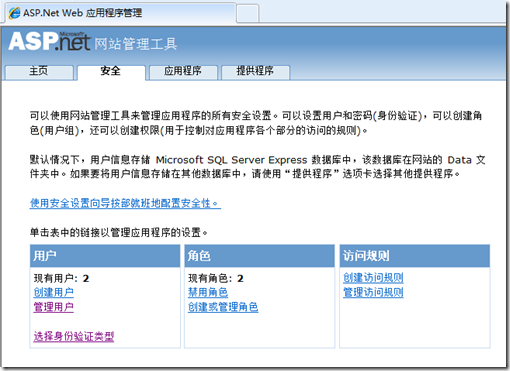Click the Internet Explorer icon on browser tab

(15, 13)
